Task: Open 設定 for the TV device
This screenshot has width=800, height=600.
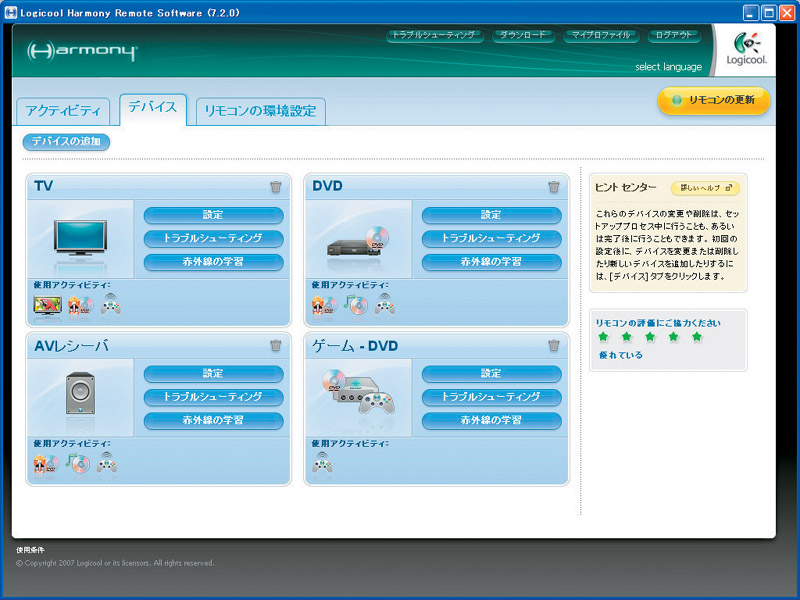Action: click(213, 215)
